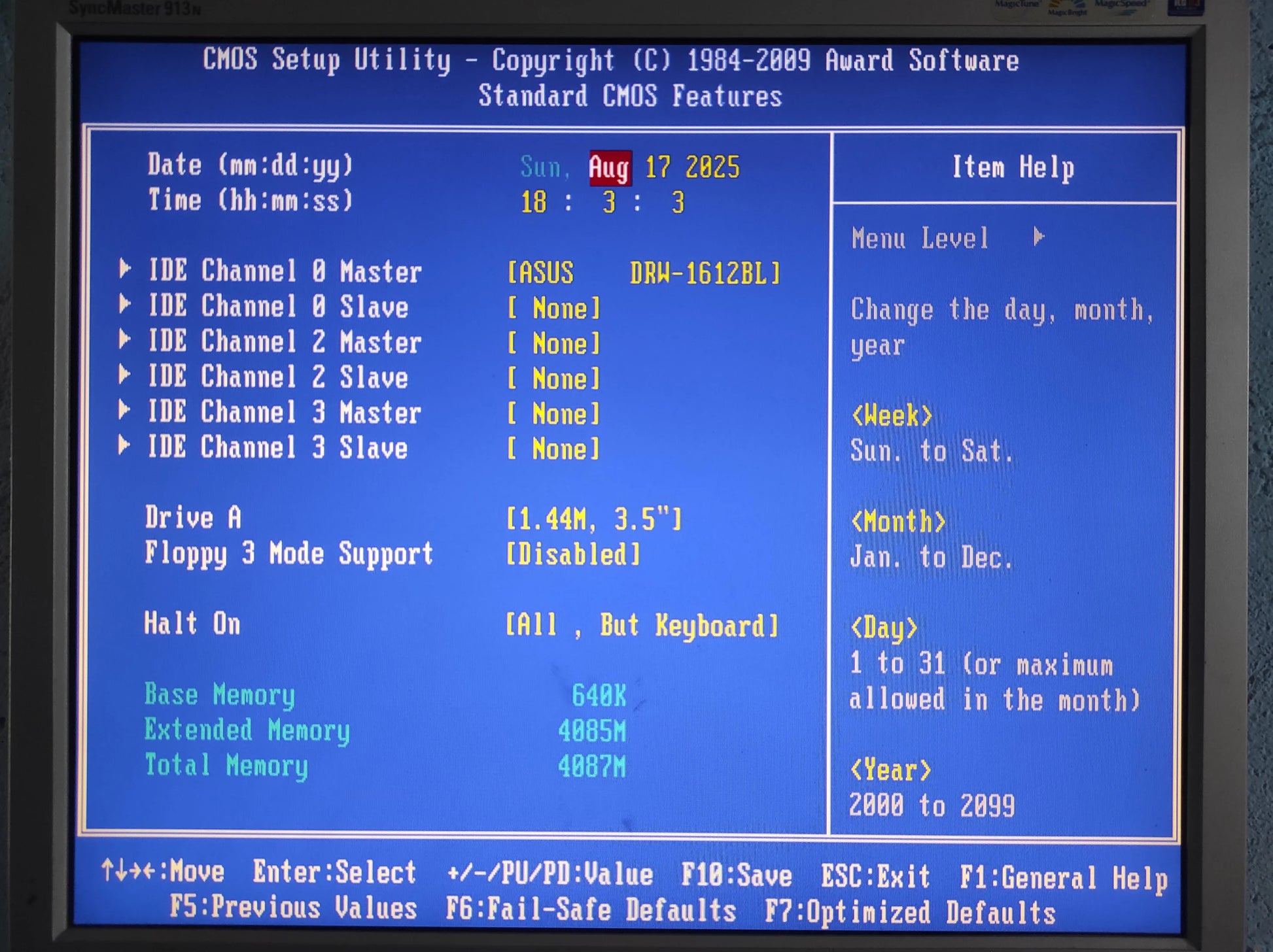Select the Drive A label
The image size is (1273, 952).
(193, 517)
